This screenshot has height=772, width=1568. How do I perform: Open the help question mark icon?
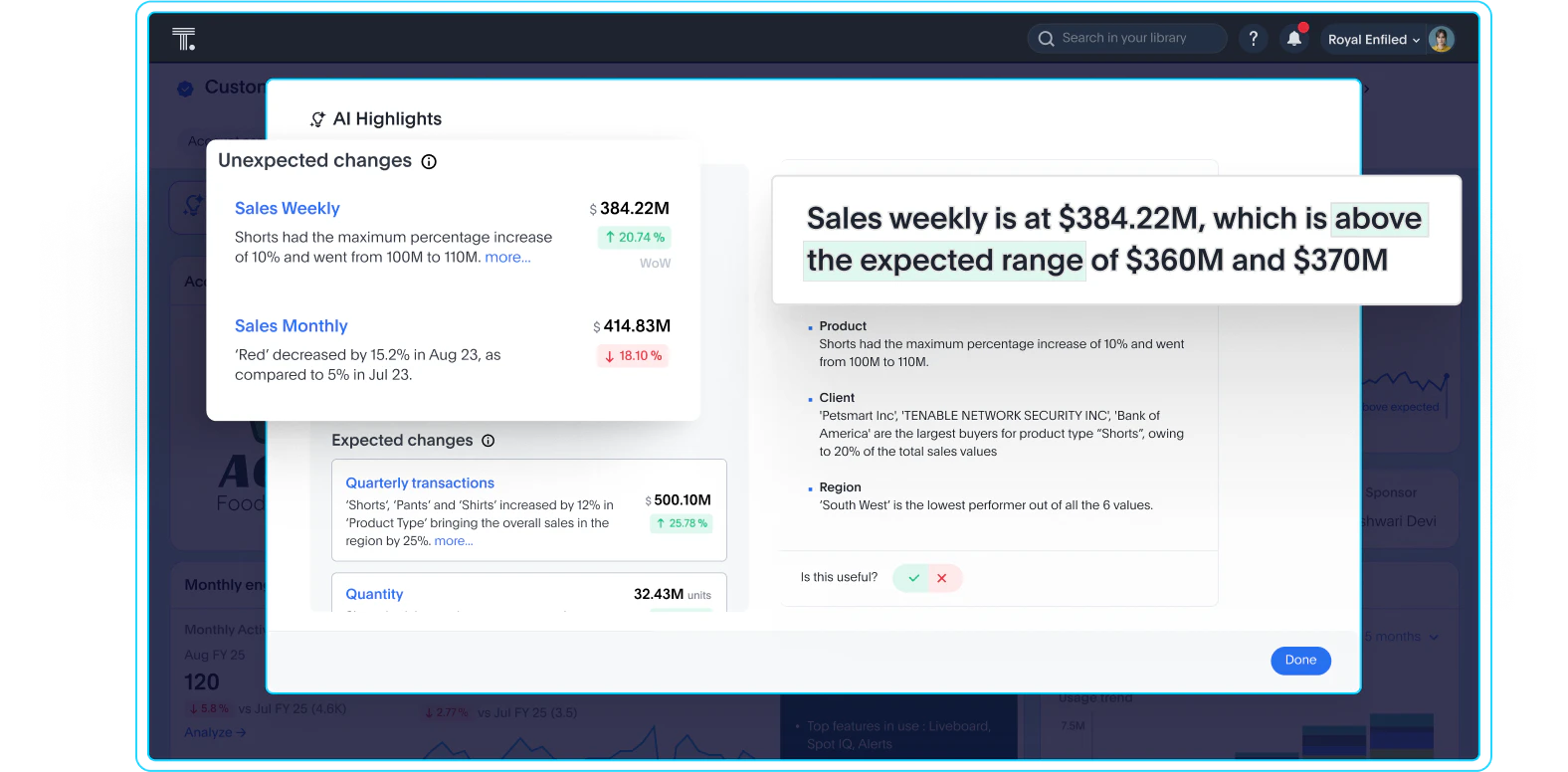point(1254,39)
